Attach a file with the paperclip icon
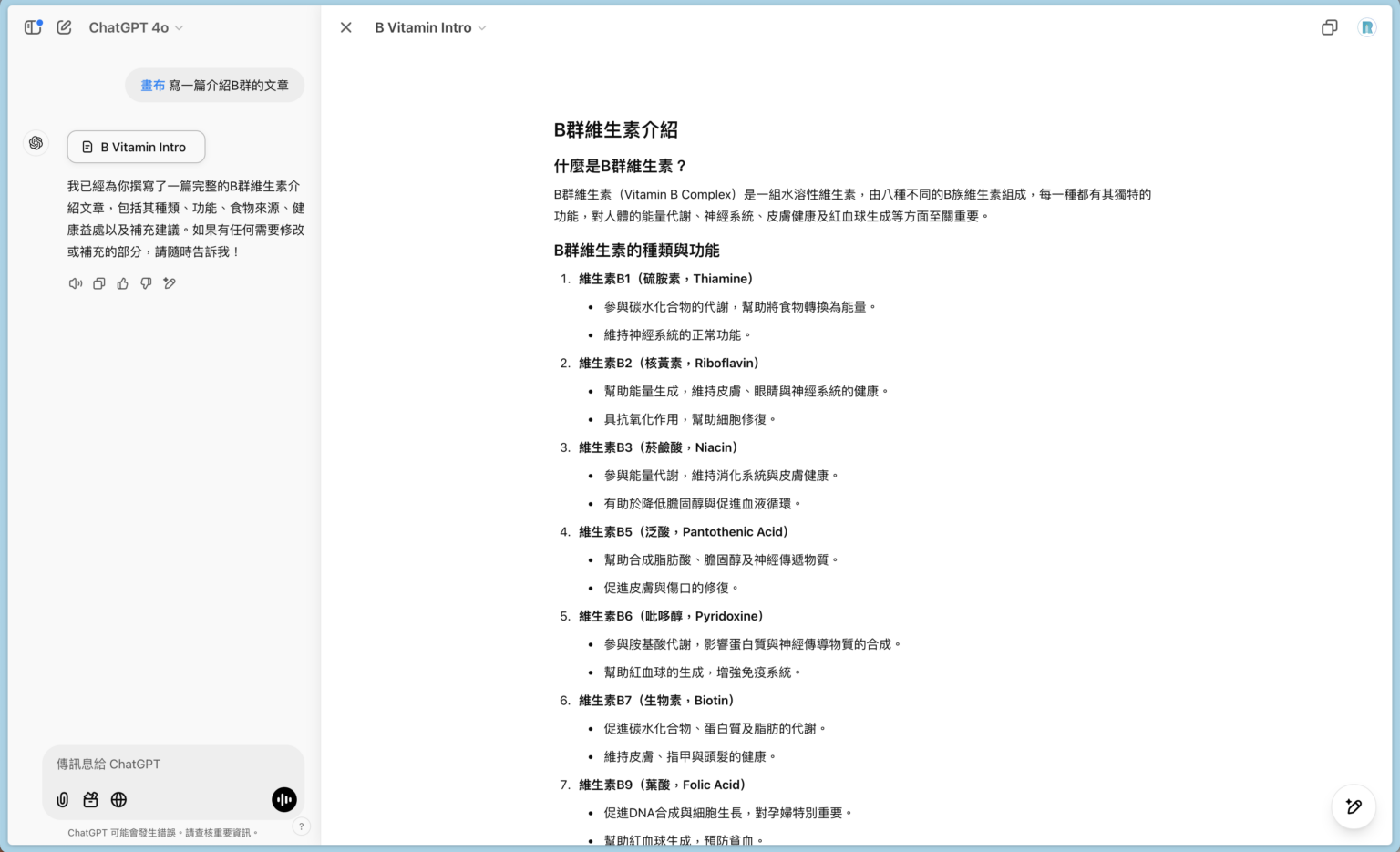This screenshot has height=852, width=1400. (62, 799)
